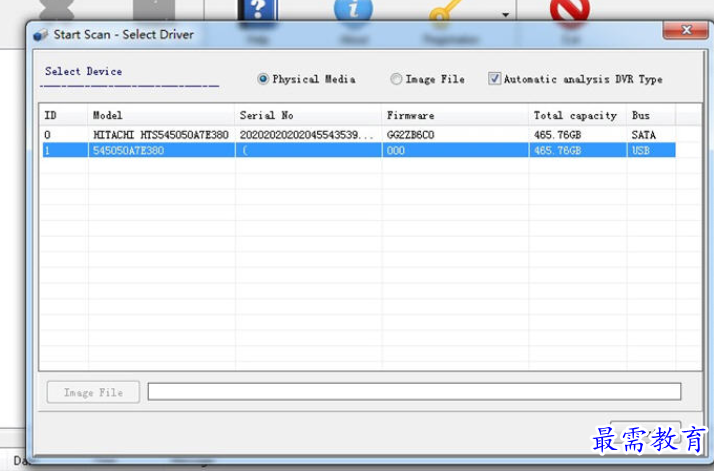Image resolution: width=714 pixels, height=471 pixels.
Task: Click the Firmware column header
Action: [x=455, y=115]
